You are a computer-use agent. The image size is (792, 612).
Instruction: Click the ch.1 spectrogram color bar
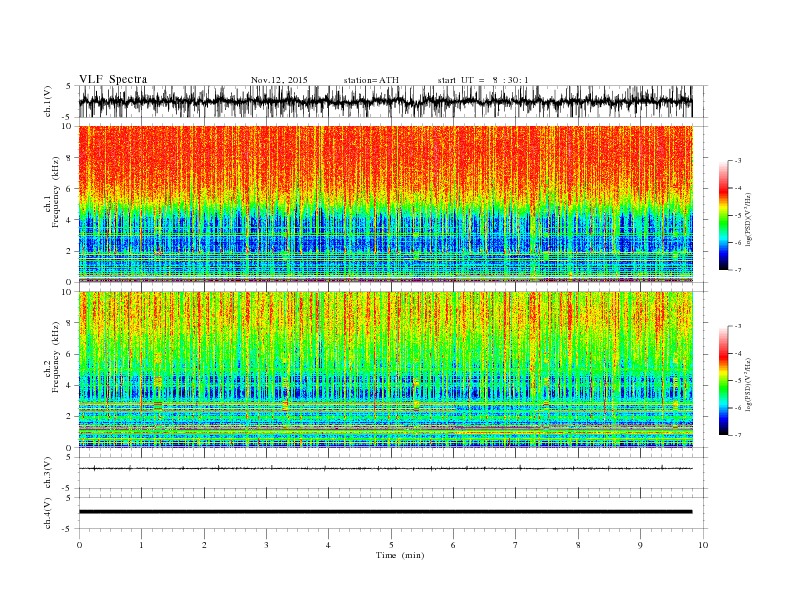pos(724,215)
